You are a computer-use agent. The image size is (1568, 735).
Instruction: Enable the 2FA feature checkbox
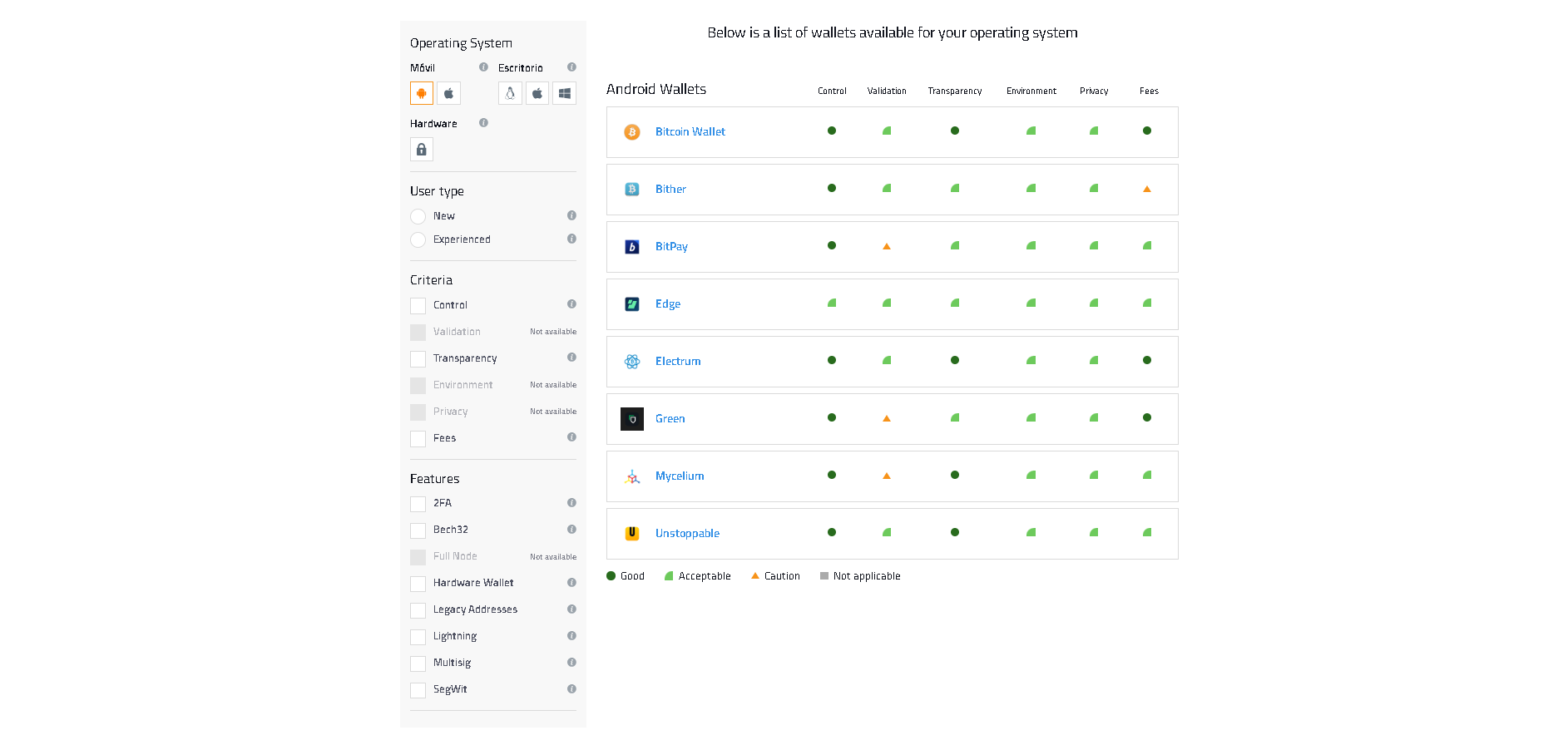418,504
